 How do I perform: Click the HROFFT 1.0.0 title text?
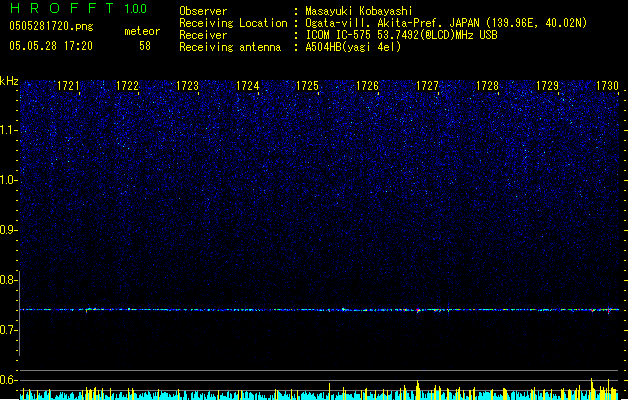click(x=78, y=8)
